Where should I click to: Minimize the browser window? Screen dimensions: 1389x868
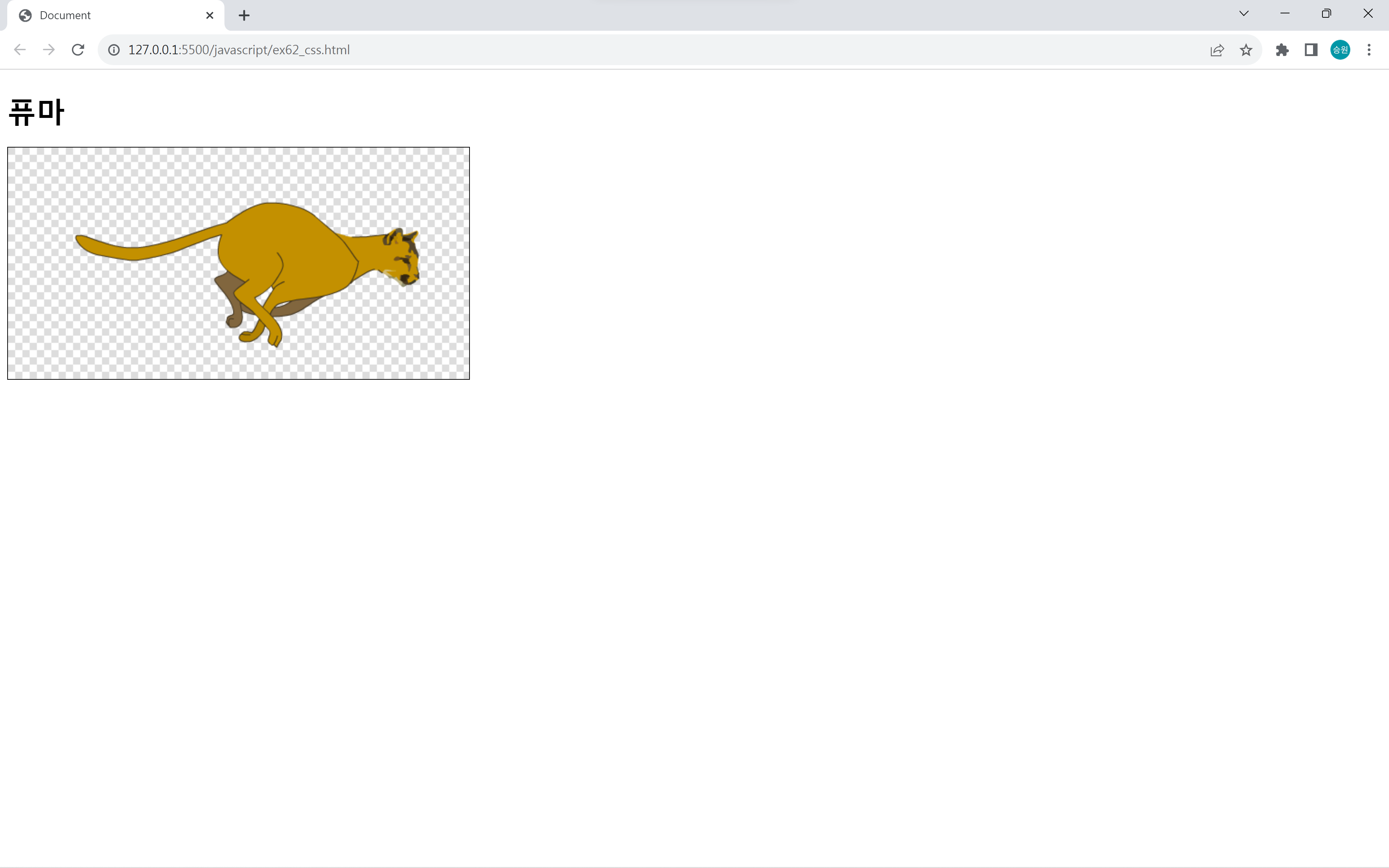point(1285,14)
